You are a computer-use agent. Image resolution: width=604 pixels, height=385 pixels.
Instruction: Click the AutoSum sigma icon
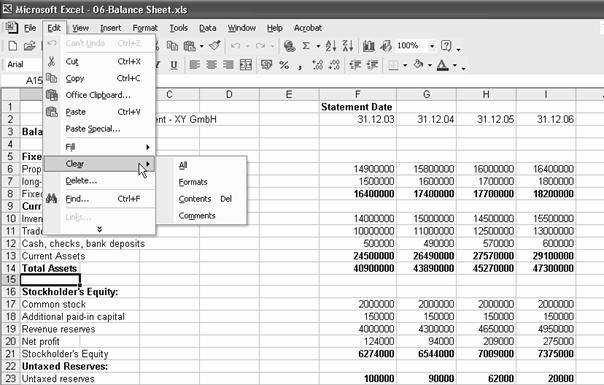(306, 46)
